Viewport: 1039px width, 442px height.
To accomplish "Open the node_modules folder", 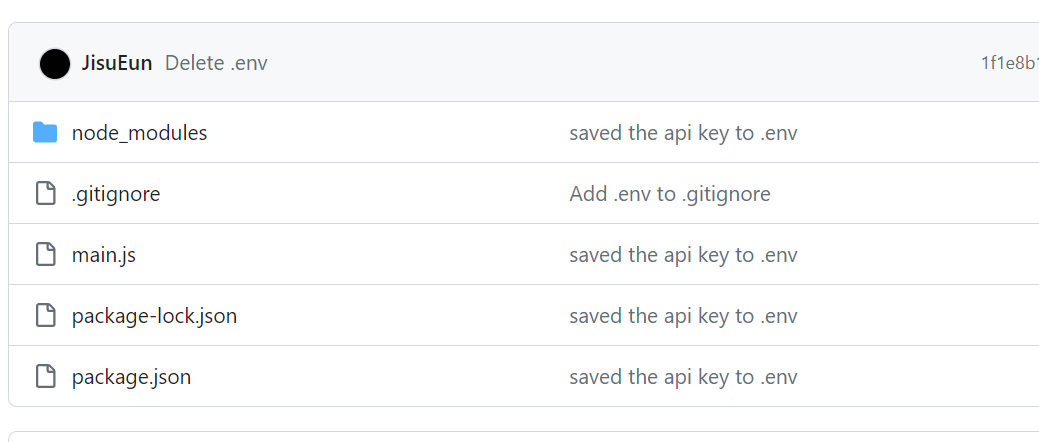I will (x=139, y=132).
